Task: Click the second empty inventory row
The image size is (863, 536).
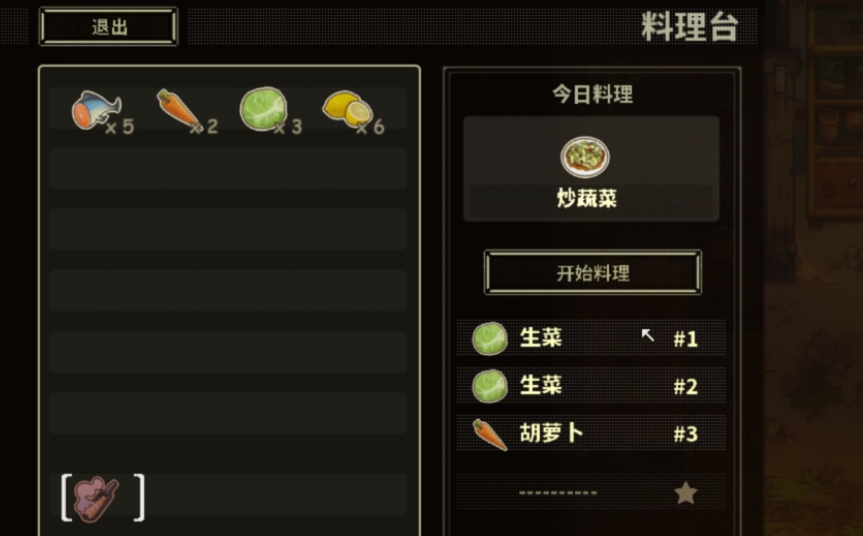Action: 228,229
